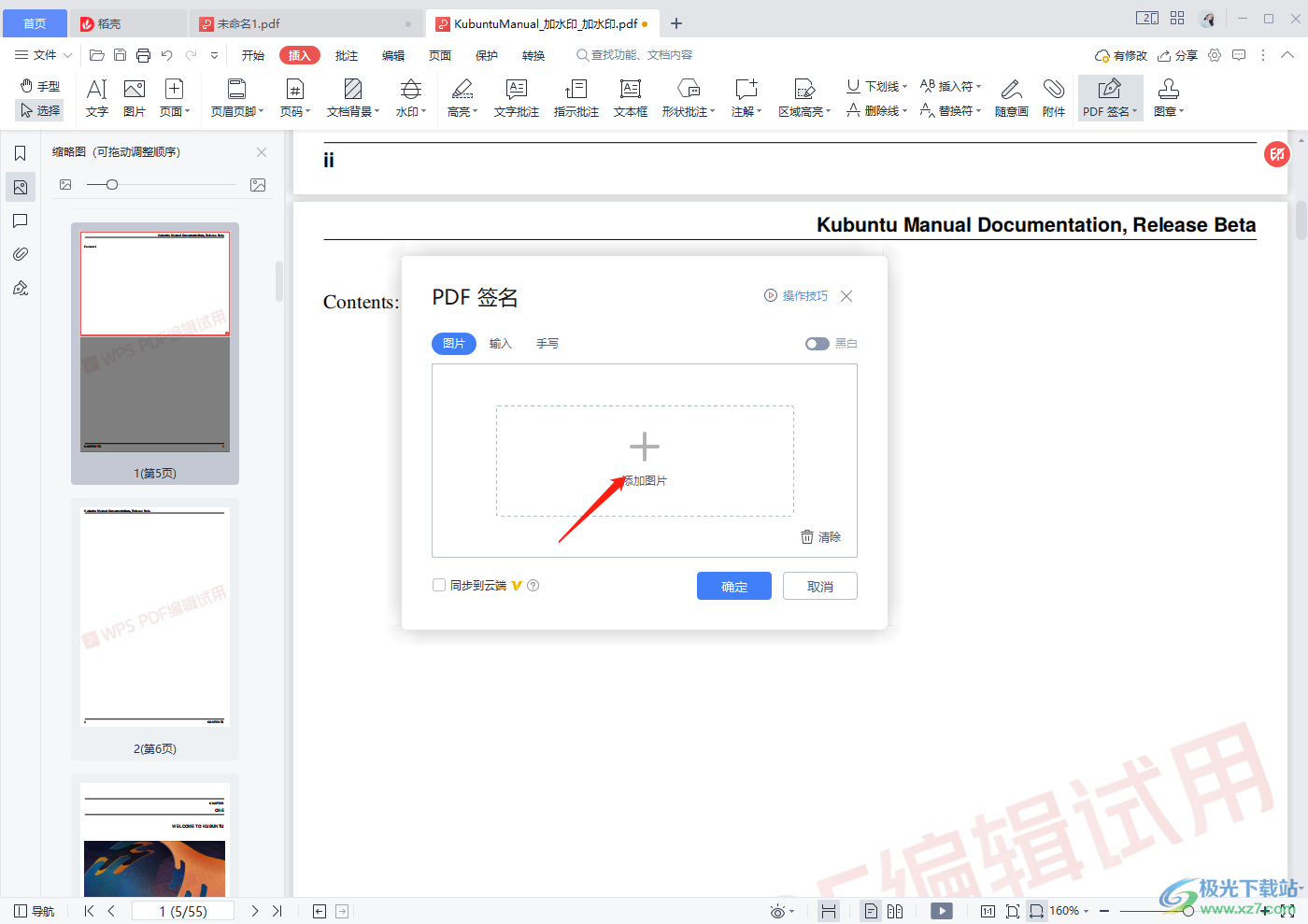The image size is (1308, 924).
Task: Check the 同步到云端 checkbox
Action: pyautogui.click(x=439, y=585)
